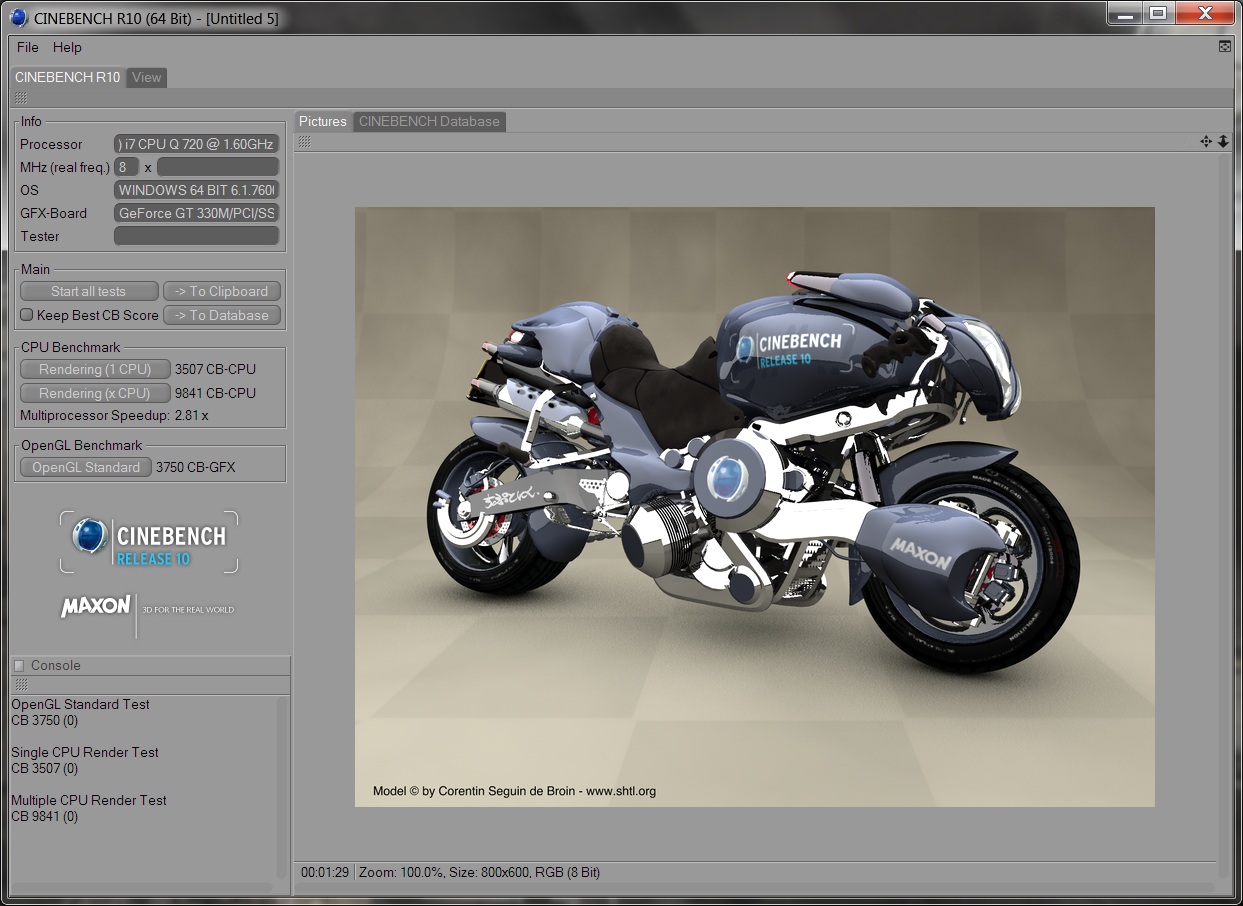Click console line 'Single CPU Render Test'

[85, 752]
